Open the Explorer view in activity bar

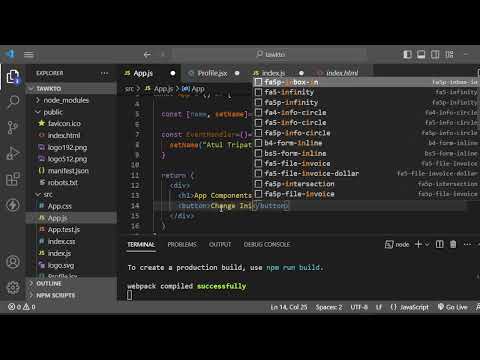[x=13, y=77]
